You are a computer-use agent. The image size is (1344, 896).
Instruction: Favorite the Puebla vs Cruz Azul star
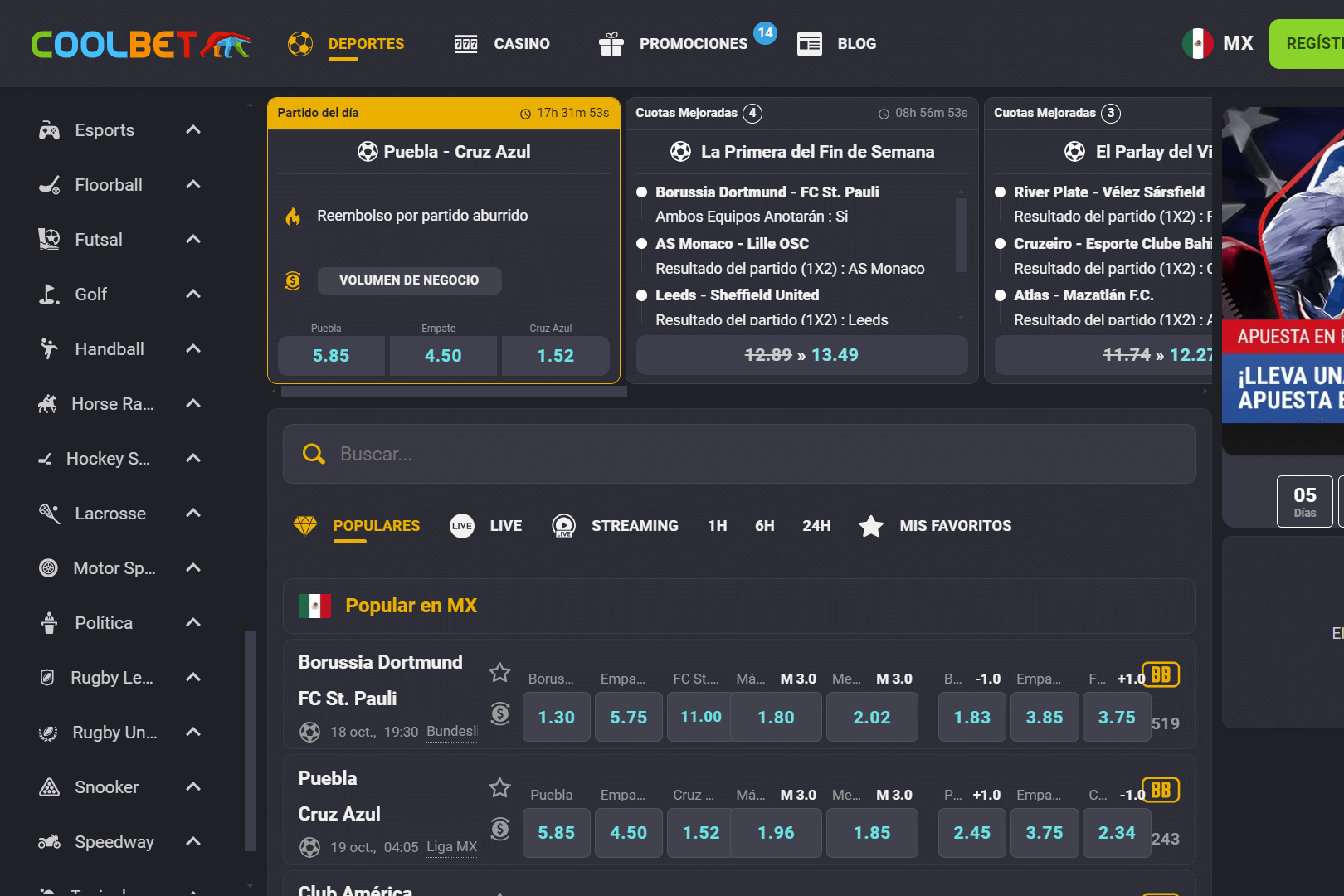(499, 787)
